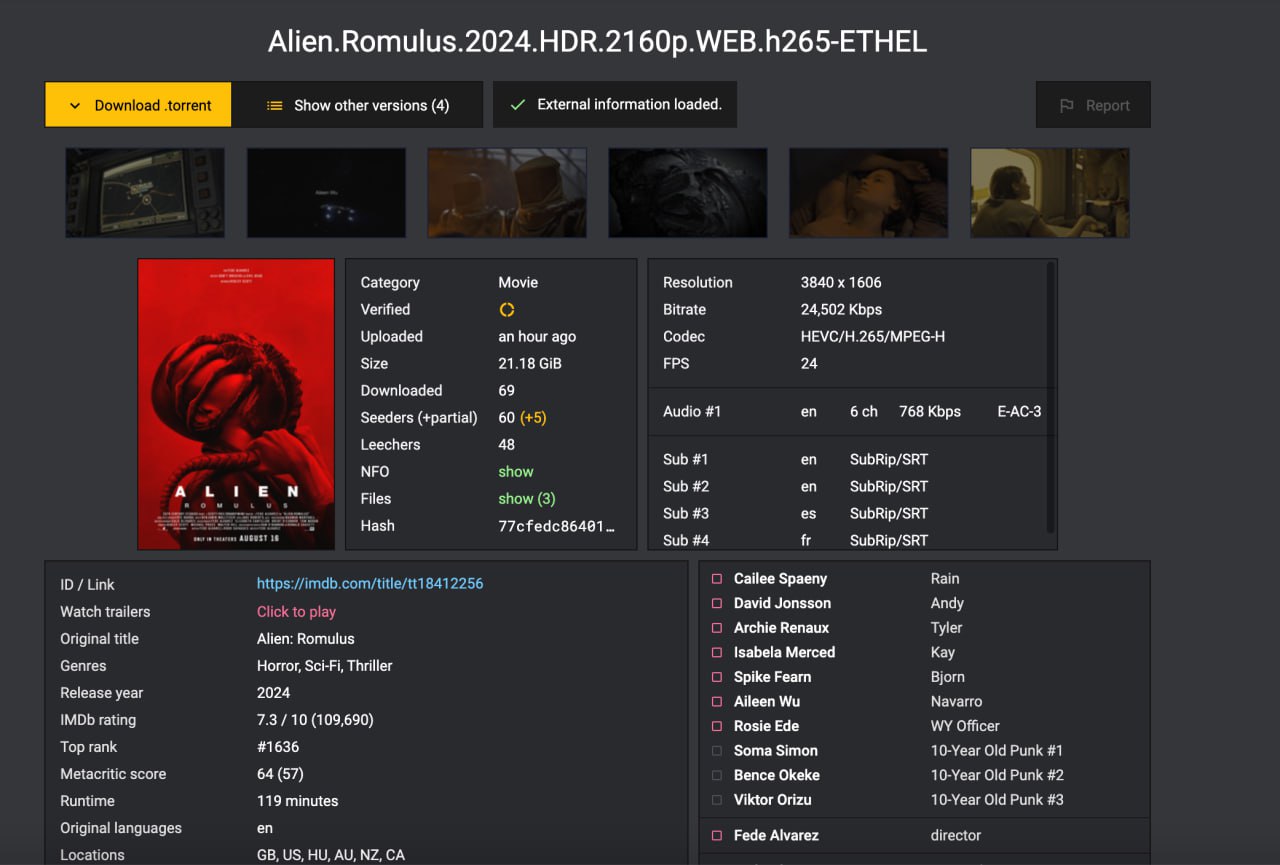Image resolution: width=1280 pixels, height=865 pixels.
Task: Toggle checkbox next to Aileen Wu
Action: (x=716, y=702)
